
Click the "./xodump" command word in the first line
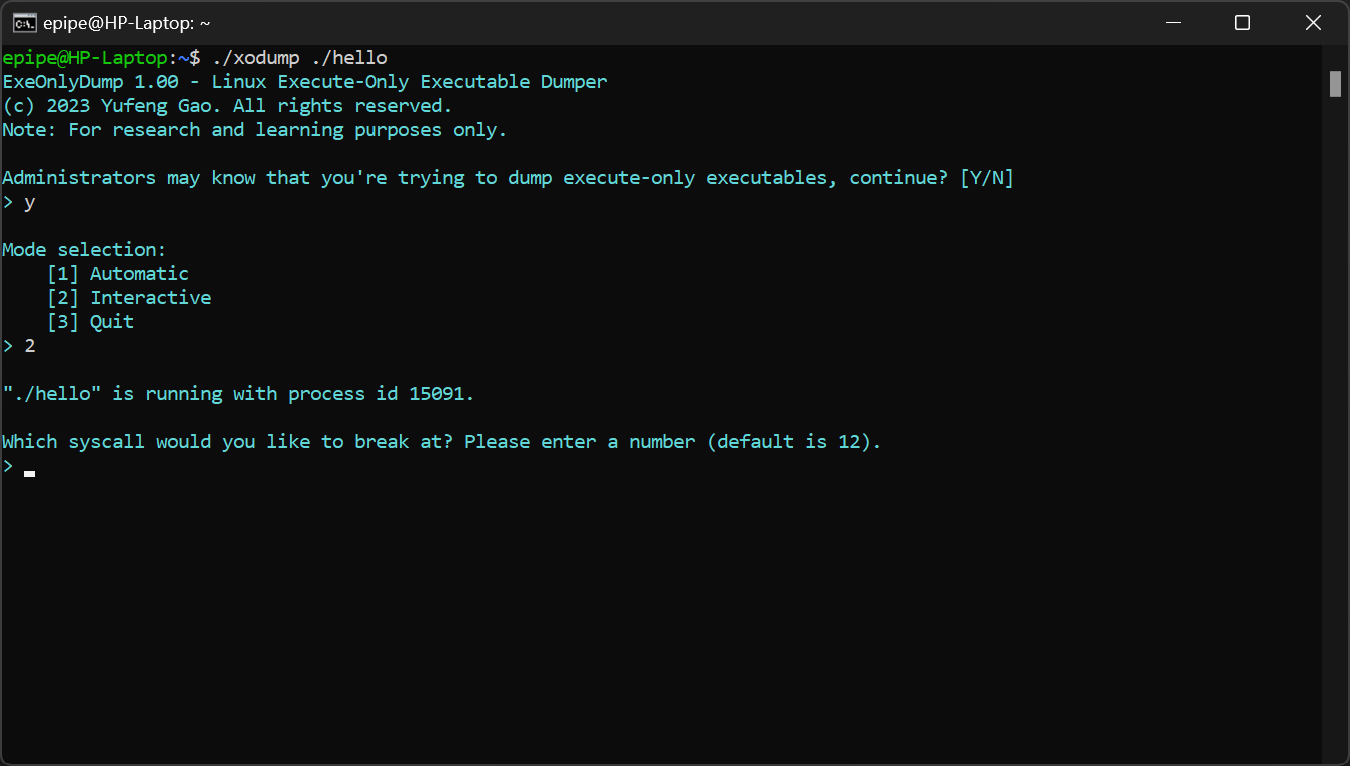point(255,58)
